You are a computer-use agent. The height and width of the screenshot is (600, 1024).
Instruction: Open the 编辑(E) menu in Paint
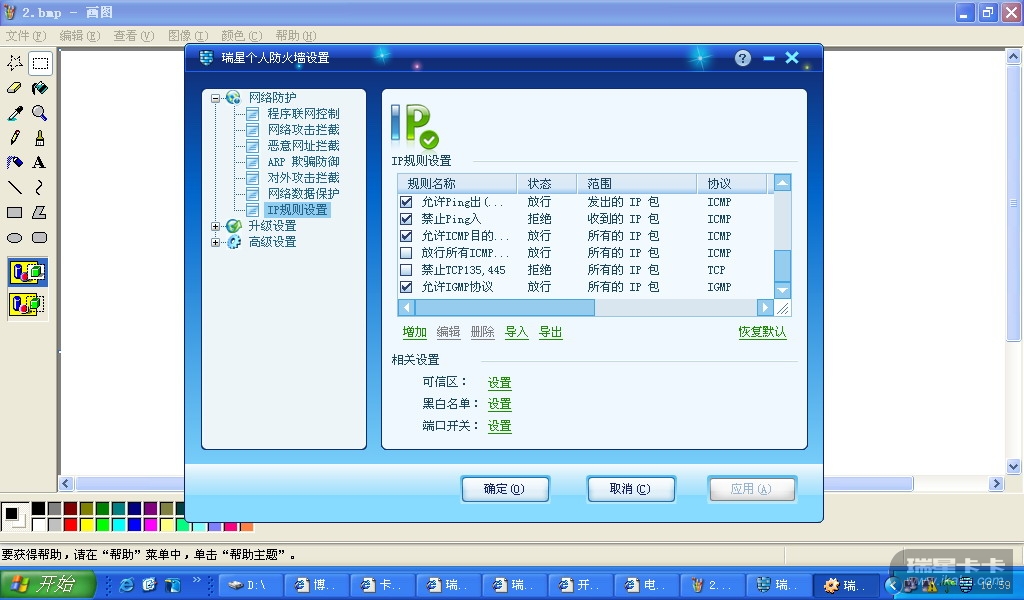[x=80, y=36]
